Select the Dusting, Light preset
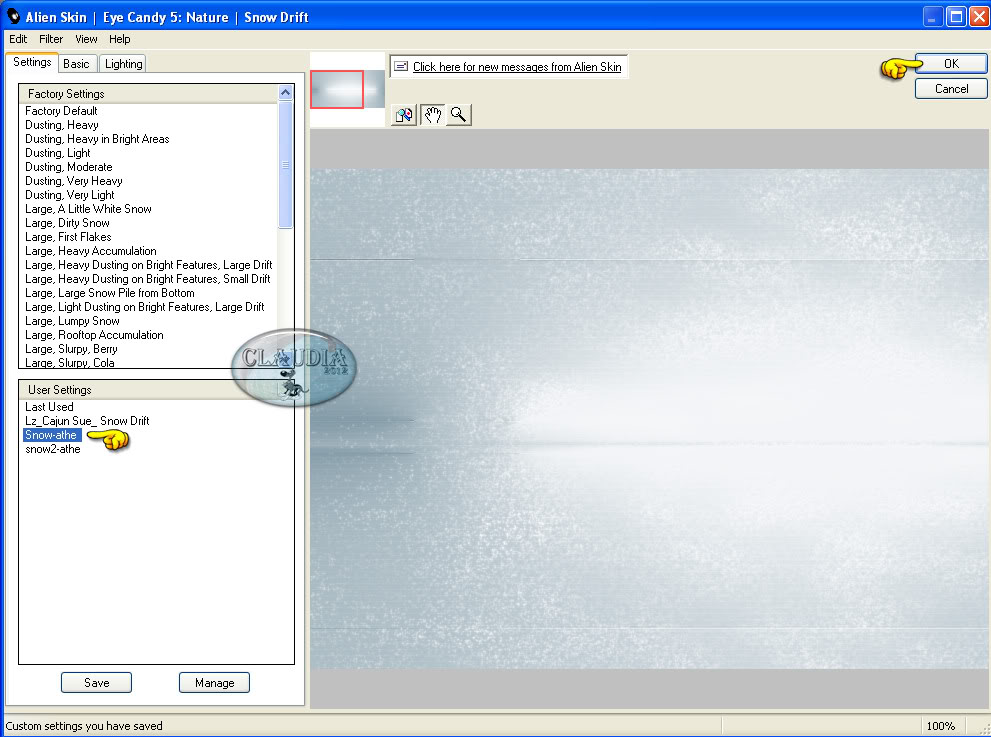The width and height of the screenshot is (991, 737). point(58,152)
